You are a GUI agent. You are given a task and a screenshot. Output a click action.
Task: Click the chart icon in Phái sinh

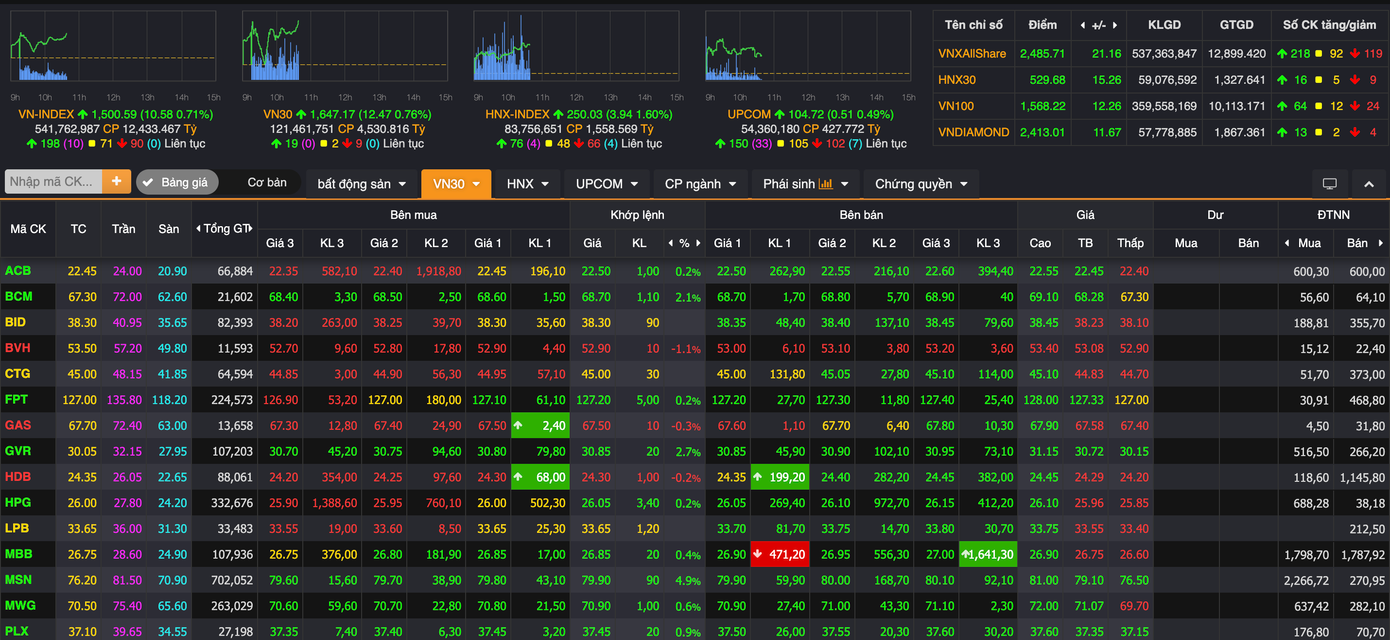click(x=826, y=184)
